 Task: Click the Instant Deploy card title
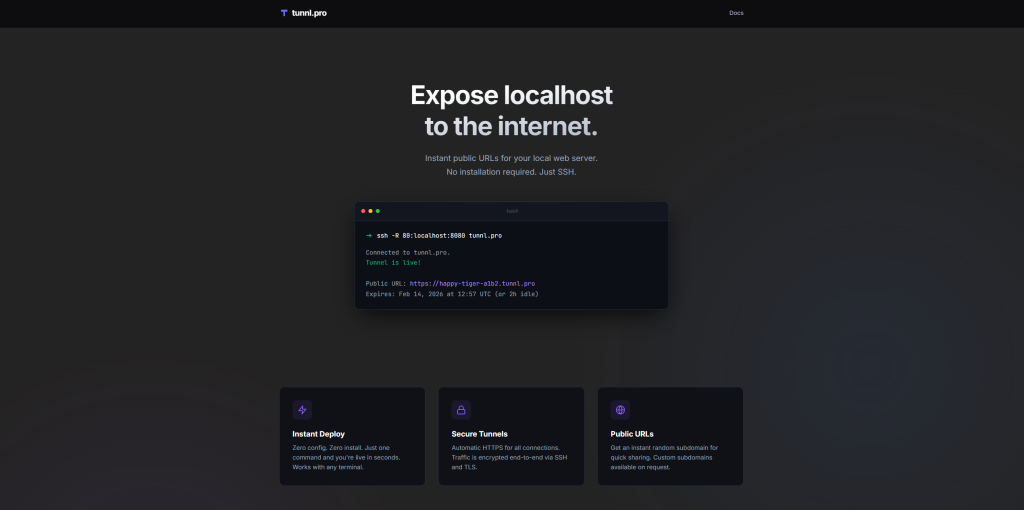319,434
